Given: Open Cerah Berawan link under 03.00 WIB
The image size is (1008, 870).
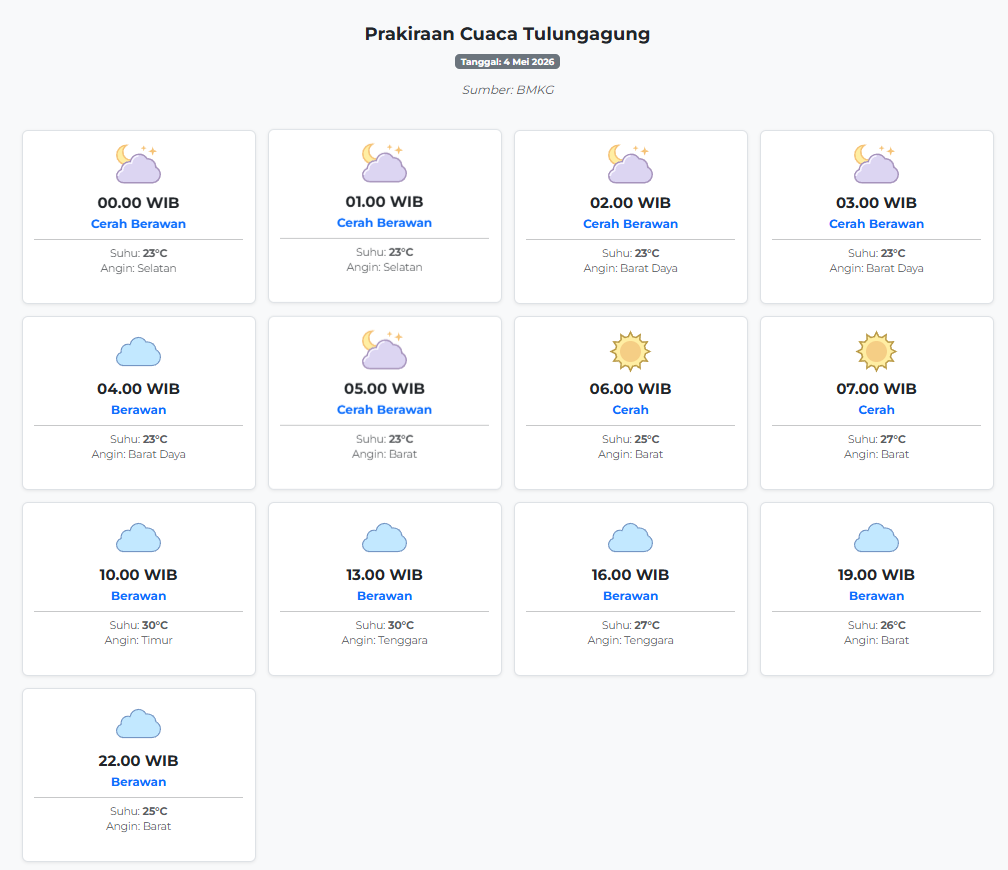Looking at the screenshot, I should pyautogui.click(x=876, y=224).
